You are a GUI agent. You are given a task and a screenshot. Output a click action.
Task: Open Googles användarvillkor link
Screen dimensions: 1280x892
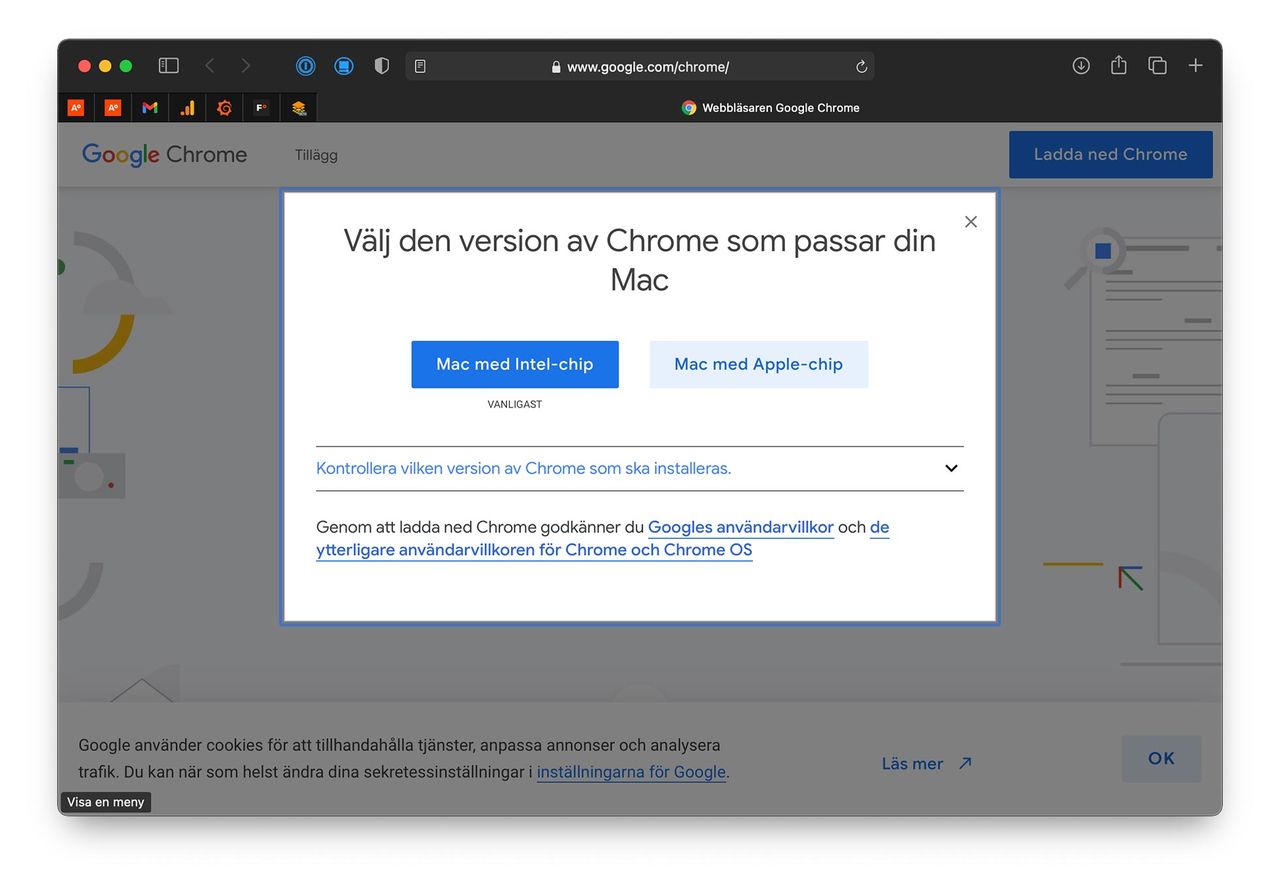(x=741, y=527)
